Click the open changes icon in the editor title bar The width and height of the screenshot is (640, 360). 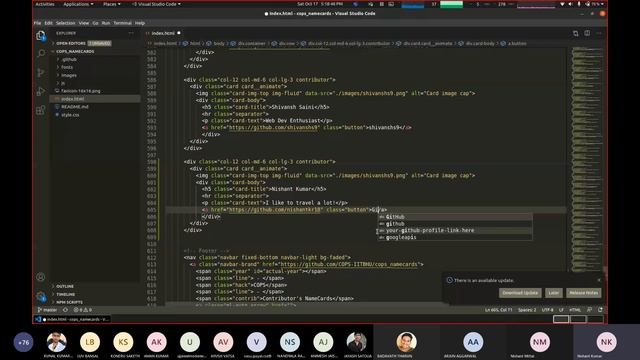pos(576,33)
